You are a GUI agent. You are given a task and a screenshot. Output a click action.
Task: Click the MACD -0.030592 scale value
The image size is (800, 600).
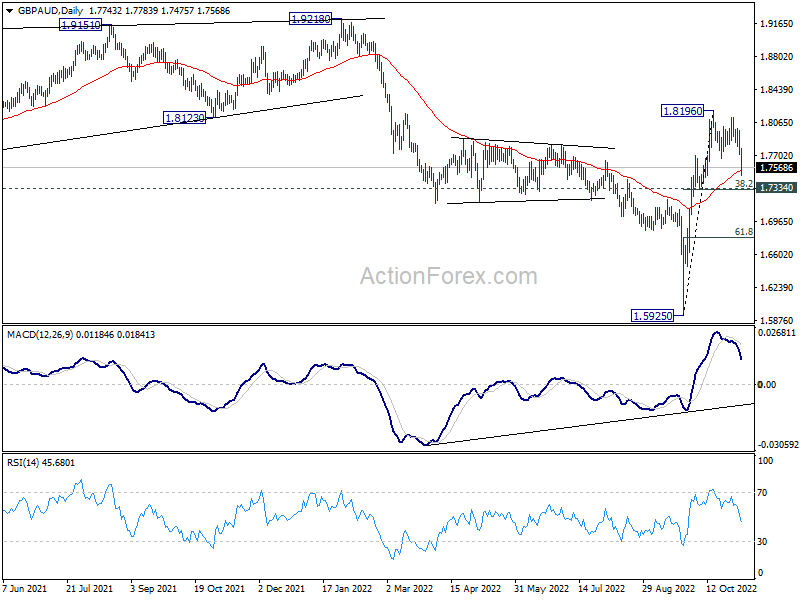click(x=778, y=445)
